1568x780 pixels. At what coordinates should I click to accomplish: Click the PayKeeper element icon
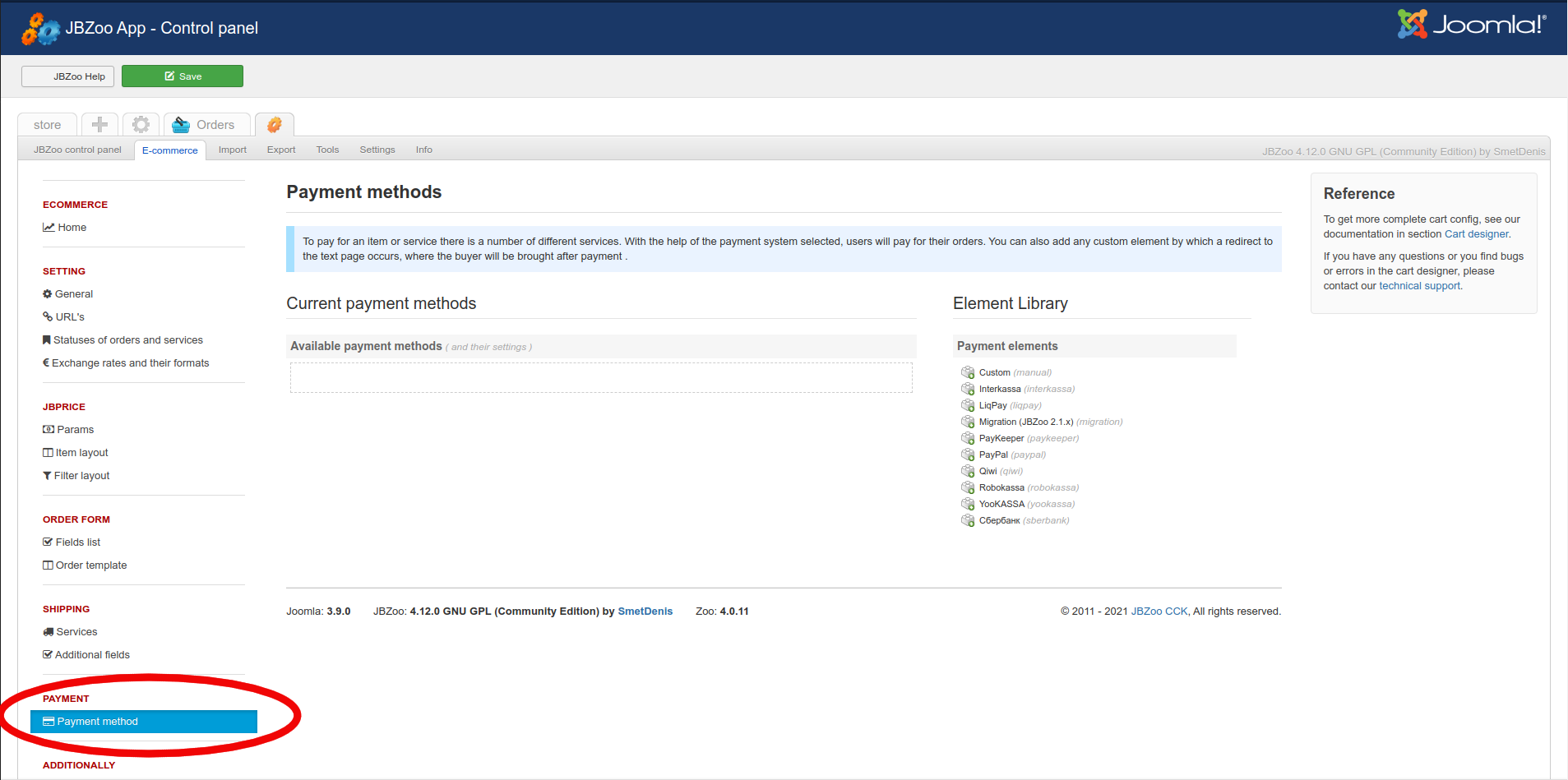968,438
